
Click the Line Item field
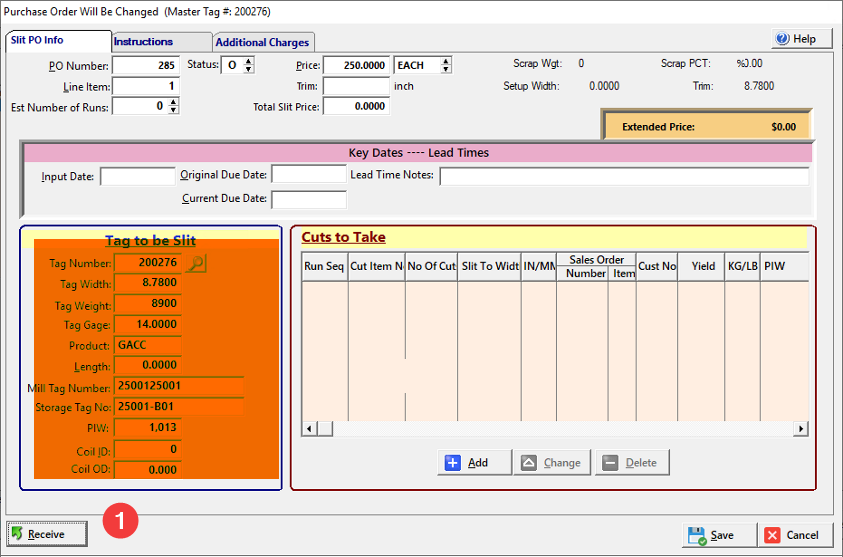tap(146, 86)
